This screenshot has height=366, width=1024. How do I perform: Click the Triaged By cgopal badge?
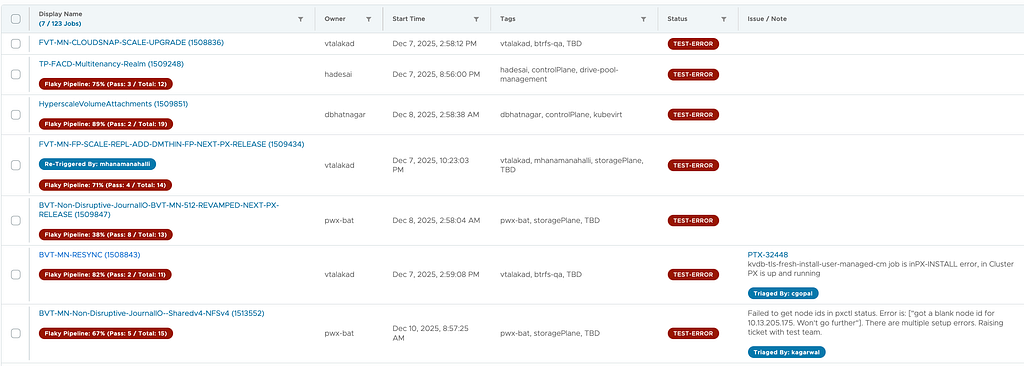(x=783, y=293)
